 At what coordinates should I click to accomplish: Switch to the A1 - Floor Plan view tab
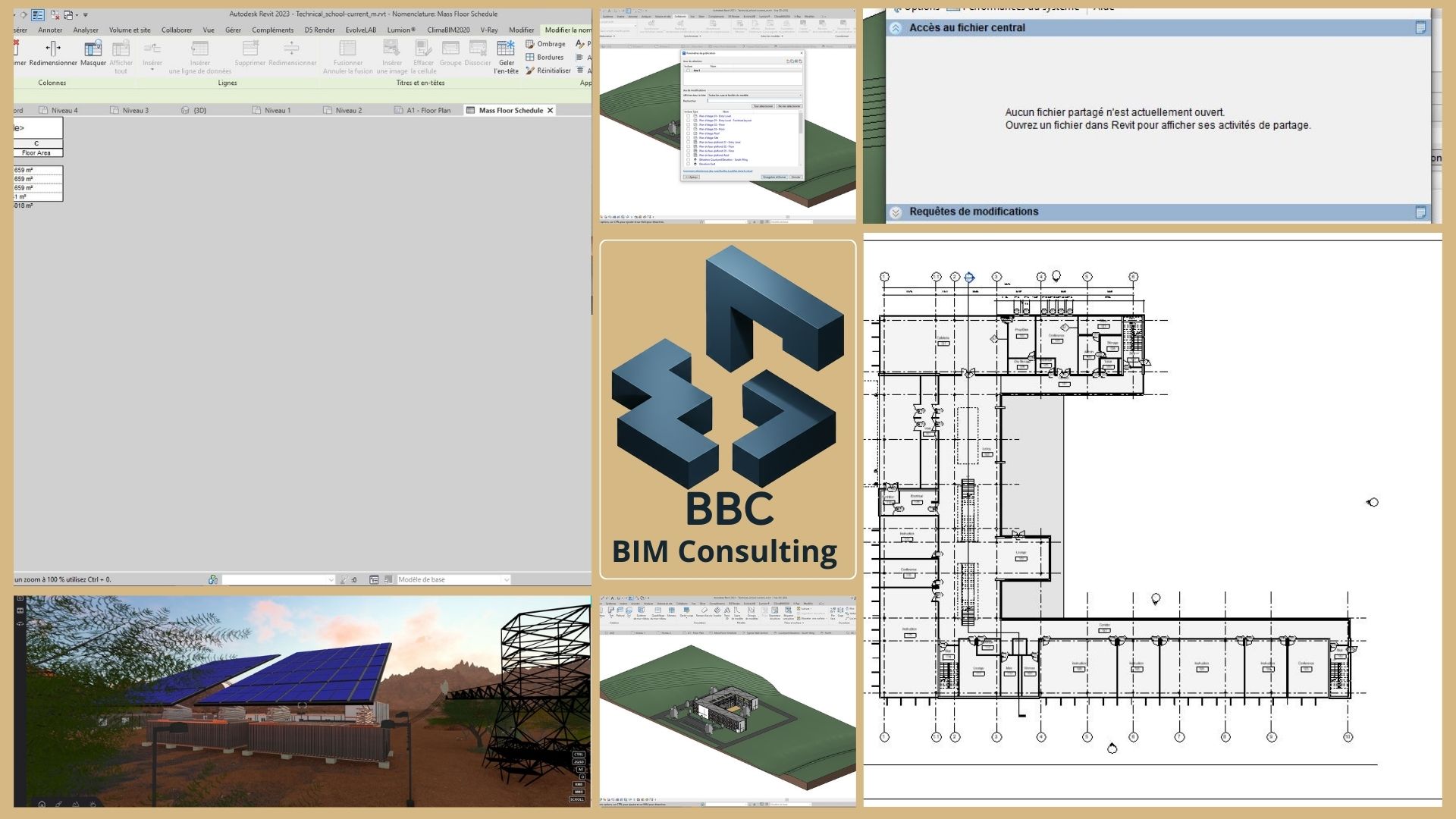[x=422, y=111]
